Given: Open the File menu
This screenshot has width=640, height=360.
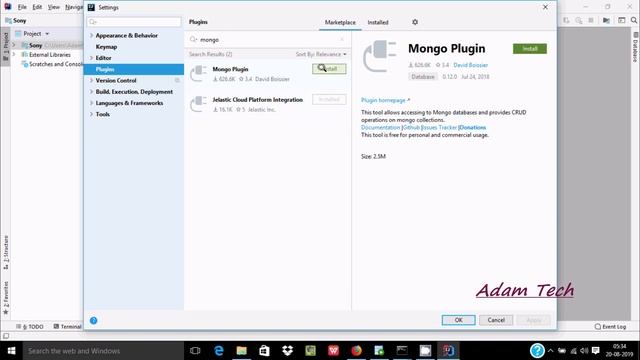Looking at the screenshot, I should click(x=22, y=7).
